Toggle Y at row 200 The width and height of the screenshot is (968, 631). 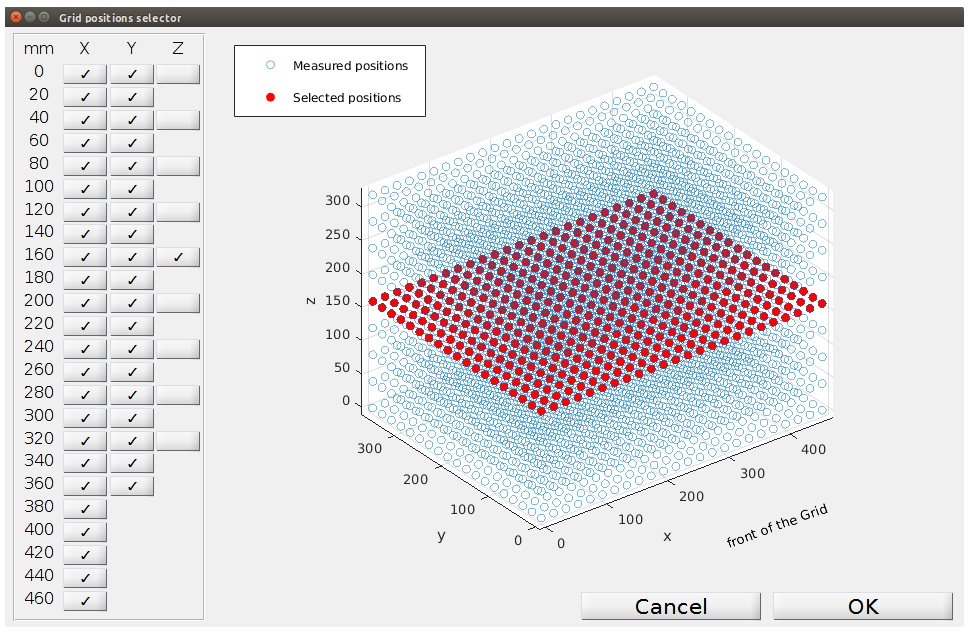pos(132,303)
